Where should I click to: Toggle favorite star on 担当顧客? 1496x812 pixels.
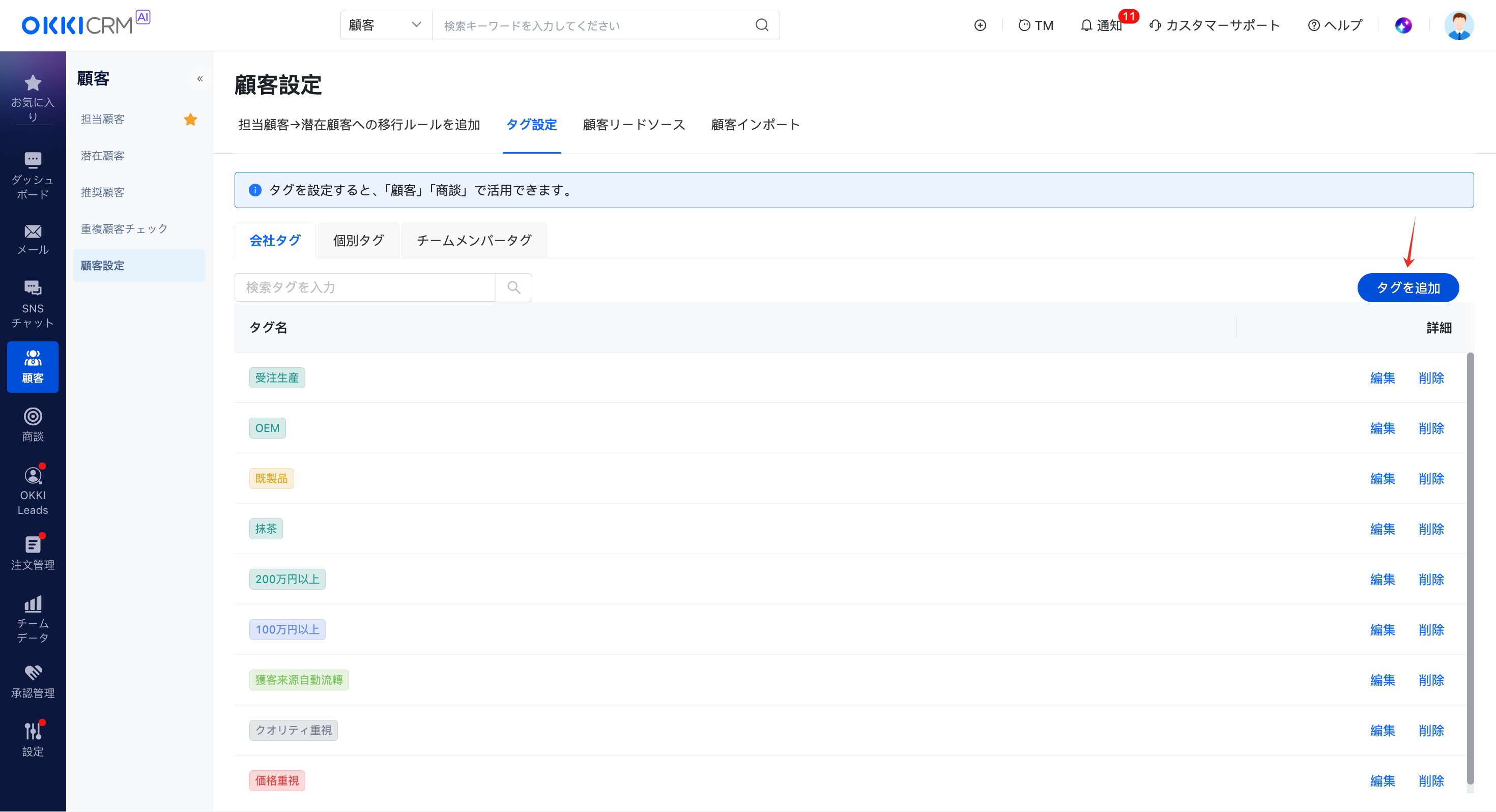[x=190, y=120]
